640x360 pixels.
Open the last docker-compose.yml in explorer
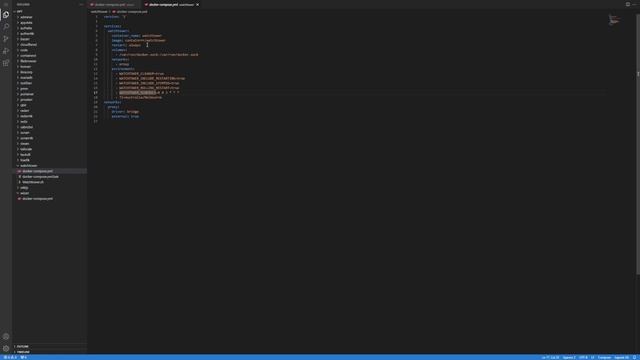(38, 199)
